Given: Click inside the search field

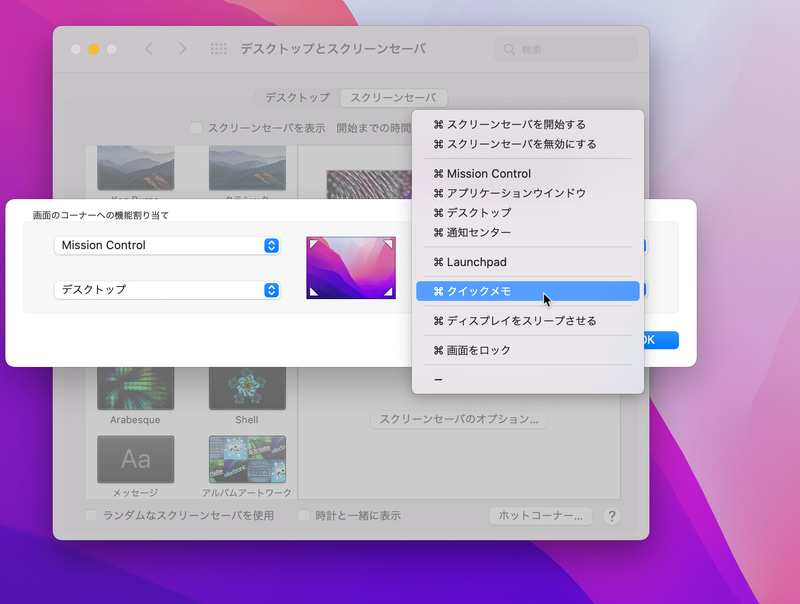Looking at the screenshot, I should pyautogui.click(x=565, y=47).
